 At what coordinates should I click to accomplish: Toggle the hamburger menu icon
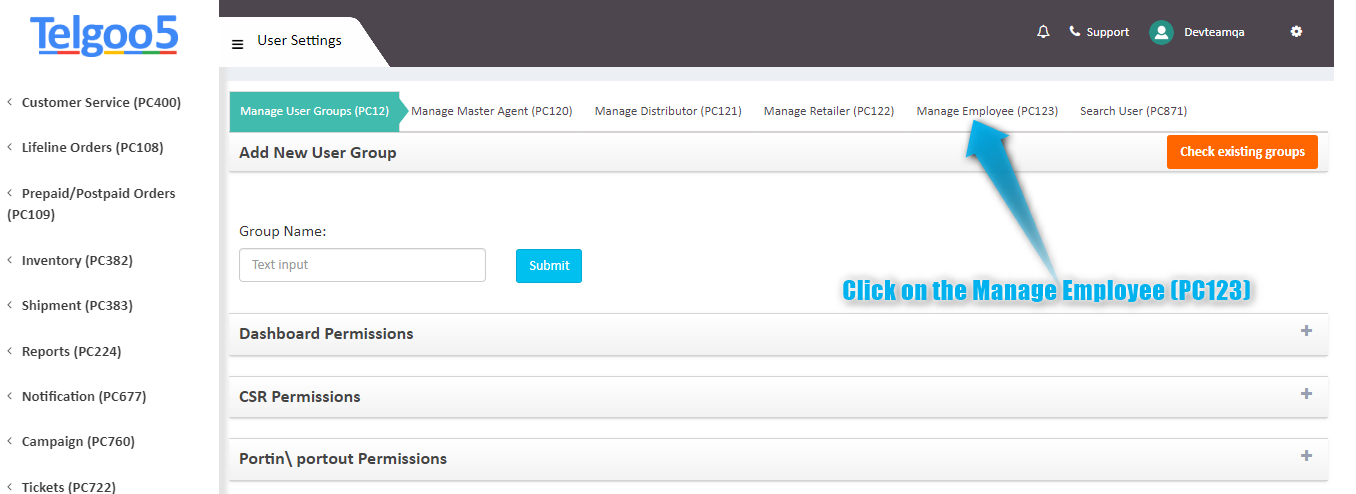pyautogui.click(x=237, y=44)
